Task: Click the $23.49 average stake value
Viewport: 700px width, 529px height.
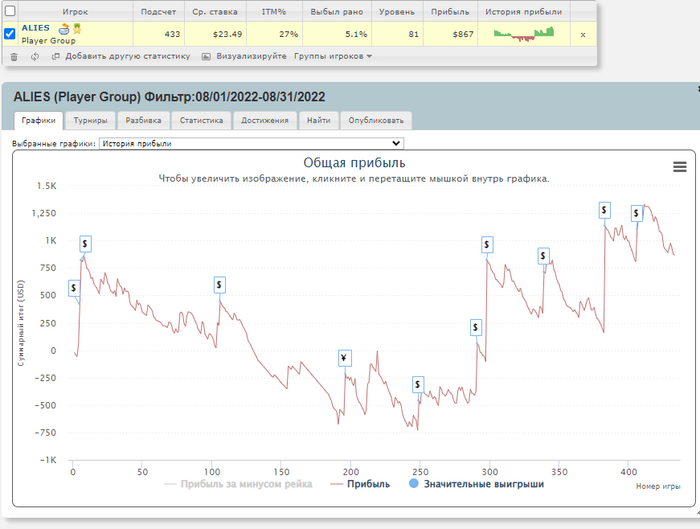Action: 227,34
